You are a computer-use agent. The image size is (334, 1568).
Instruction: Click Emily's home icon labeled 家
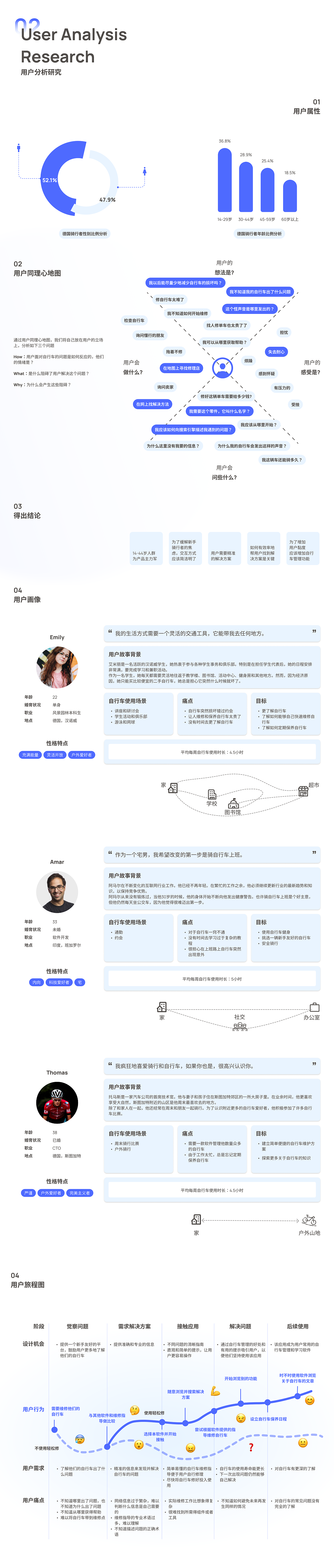point(173,788)
